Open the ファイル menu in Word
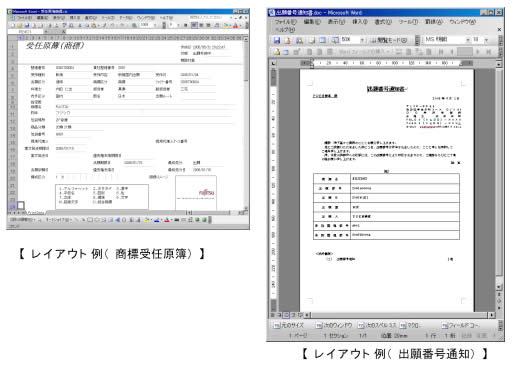This screenshot has width=515, height=365. click(285, 22)
